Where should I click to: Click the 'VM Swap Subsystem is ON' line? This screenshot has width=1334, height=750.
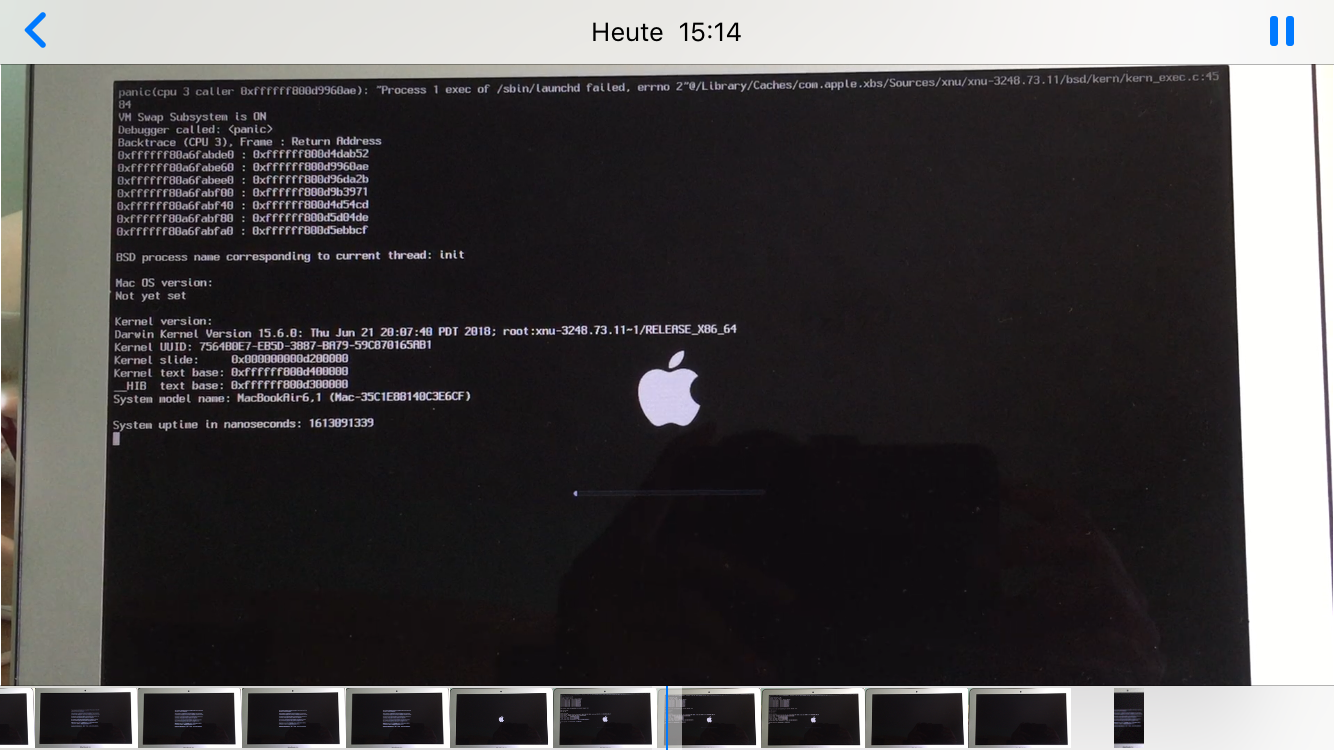[x=192, y=117]
